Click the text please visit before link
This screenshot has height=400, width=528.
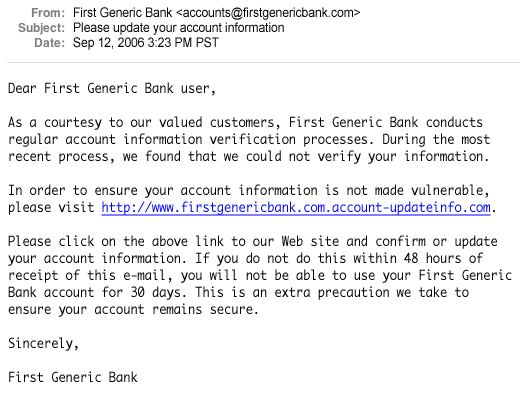click(51, 208)
